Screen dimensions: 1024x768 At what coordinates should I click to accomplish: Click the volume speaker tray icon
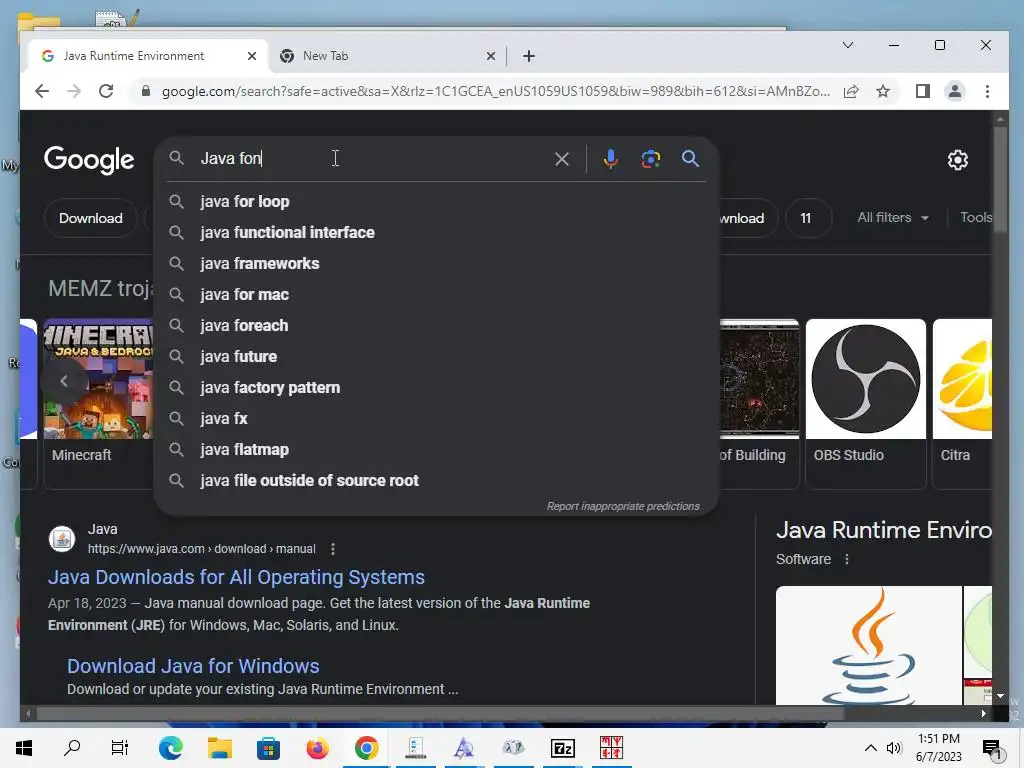click(x=894, y=748)
